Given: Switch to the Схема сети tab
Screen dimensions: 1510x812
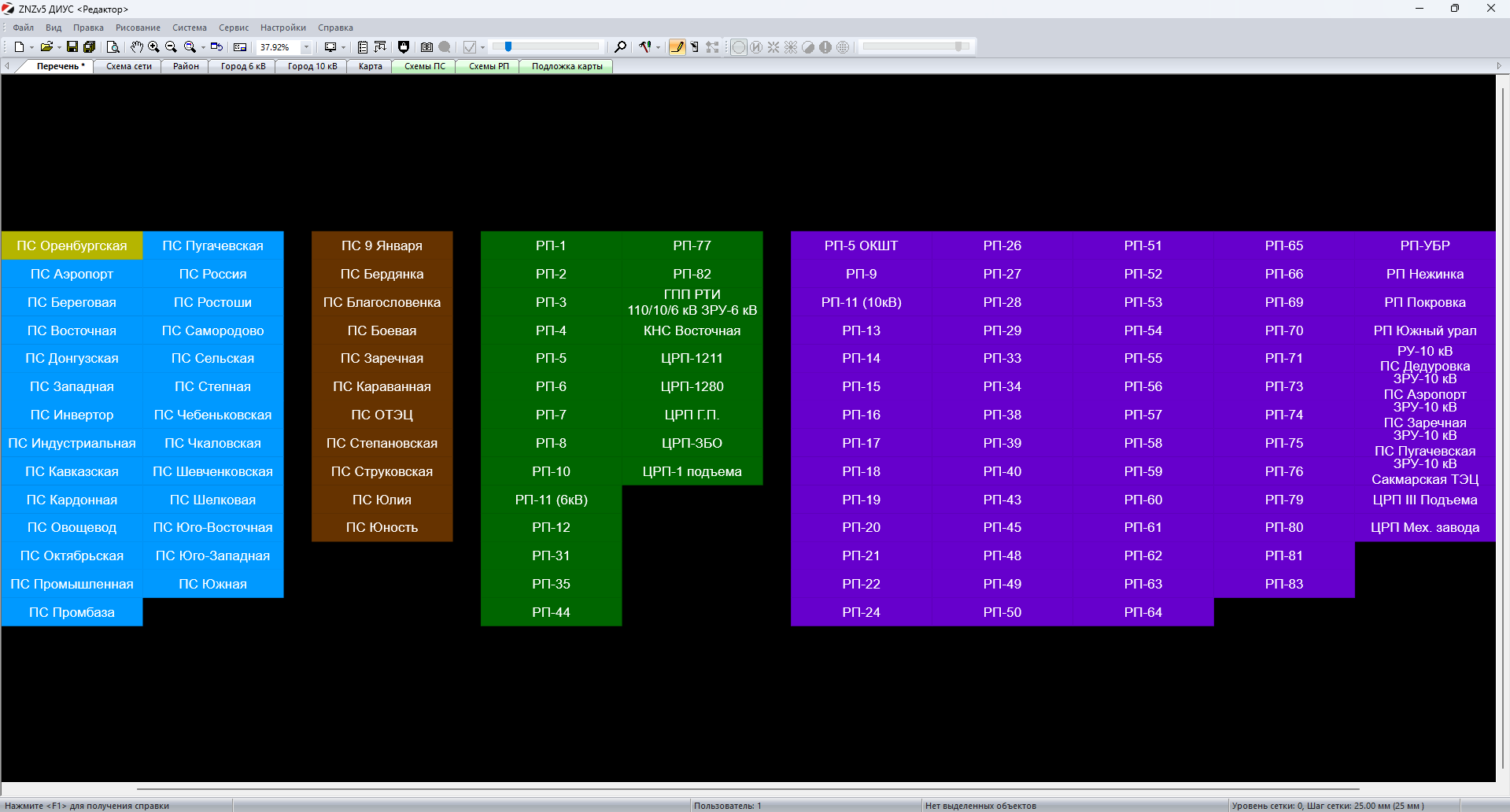Looking at the screenshot, I should [129, 66].
